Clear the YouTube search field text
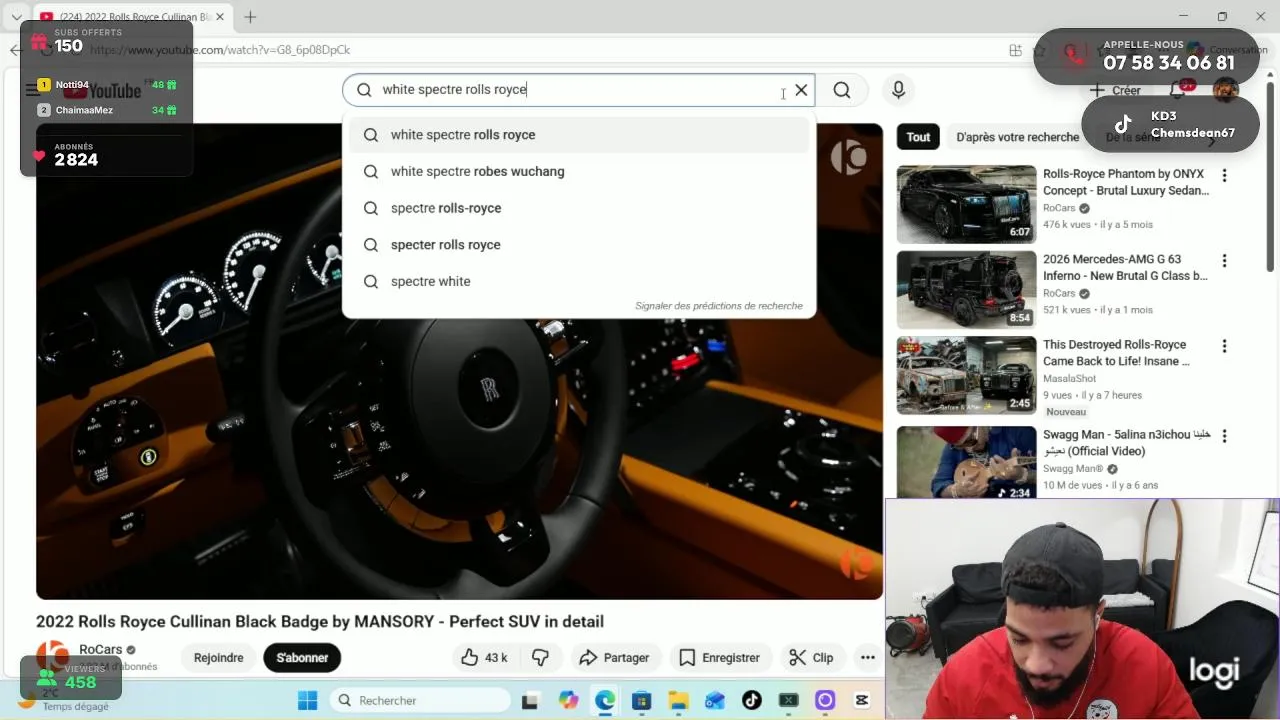Screen dimensions: 1280x720 (801, 90)
